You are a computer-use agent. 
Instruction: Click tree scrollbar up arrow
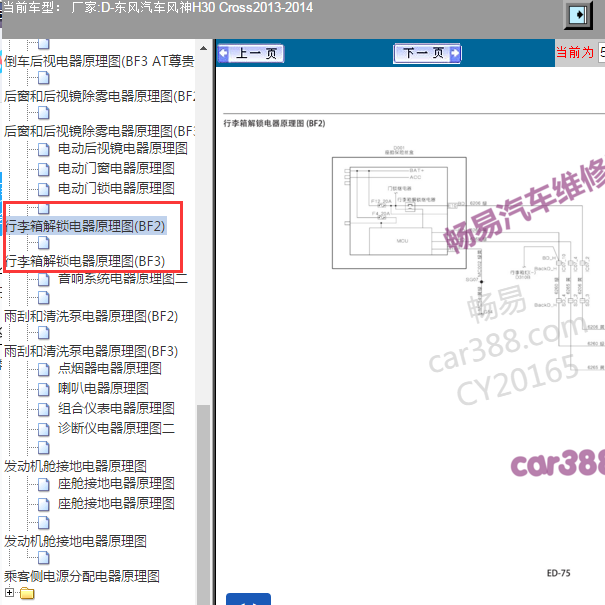[x=203, y=49]
